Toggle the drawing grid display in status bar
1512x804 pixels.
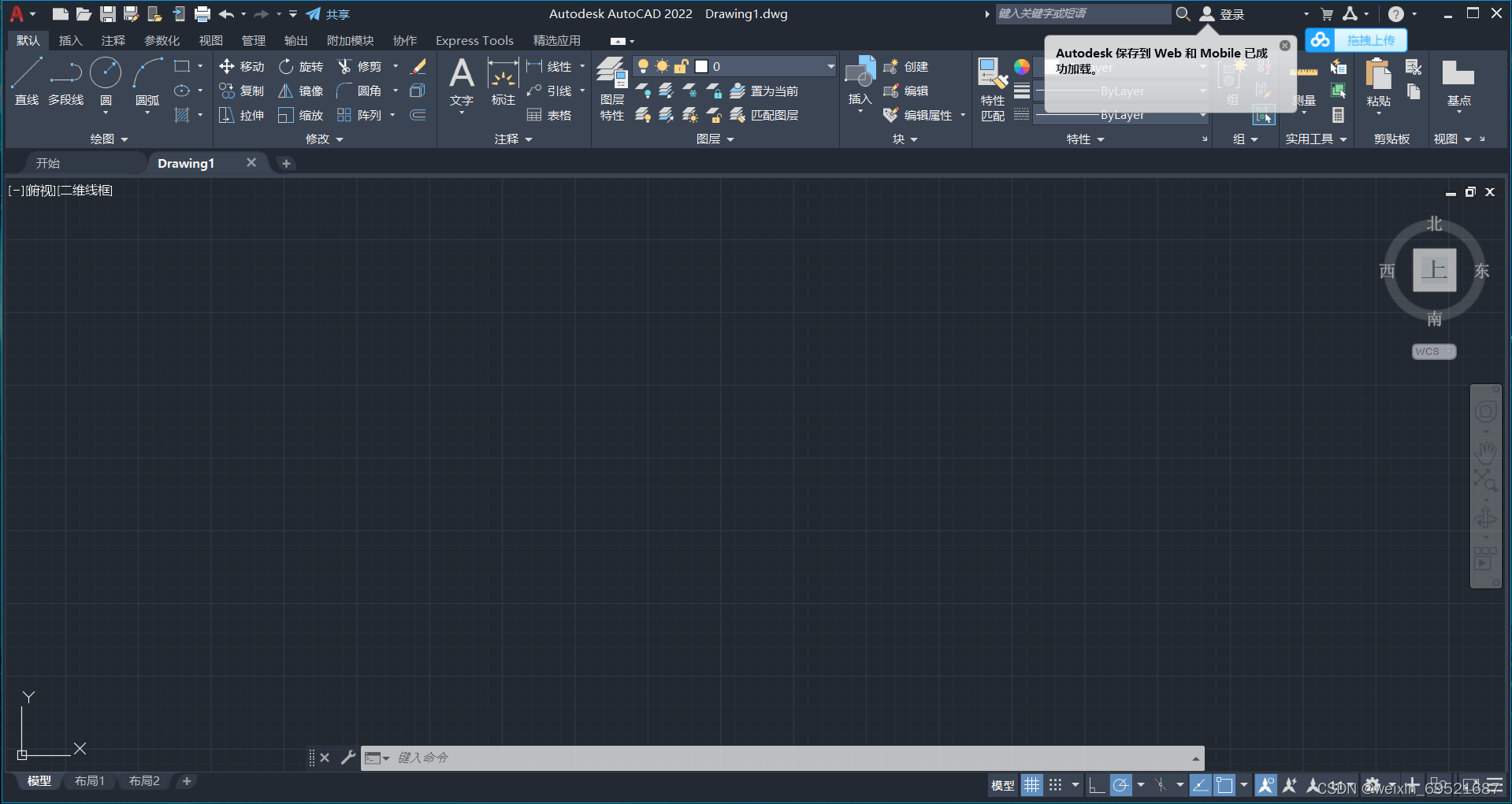(x=1031, y=785)
